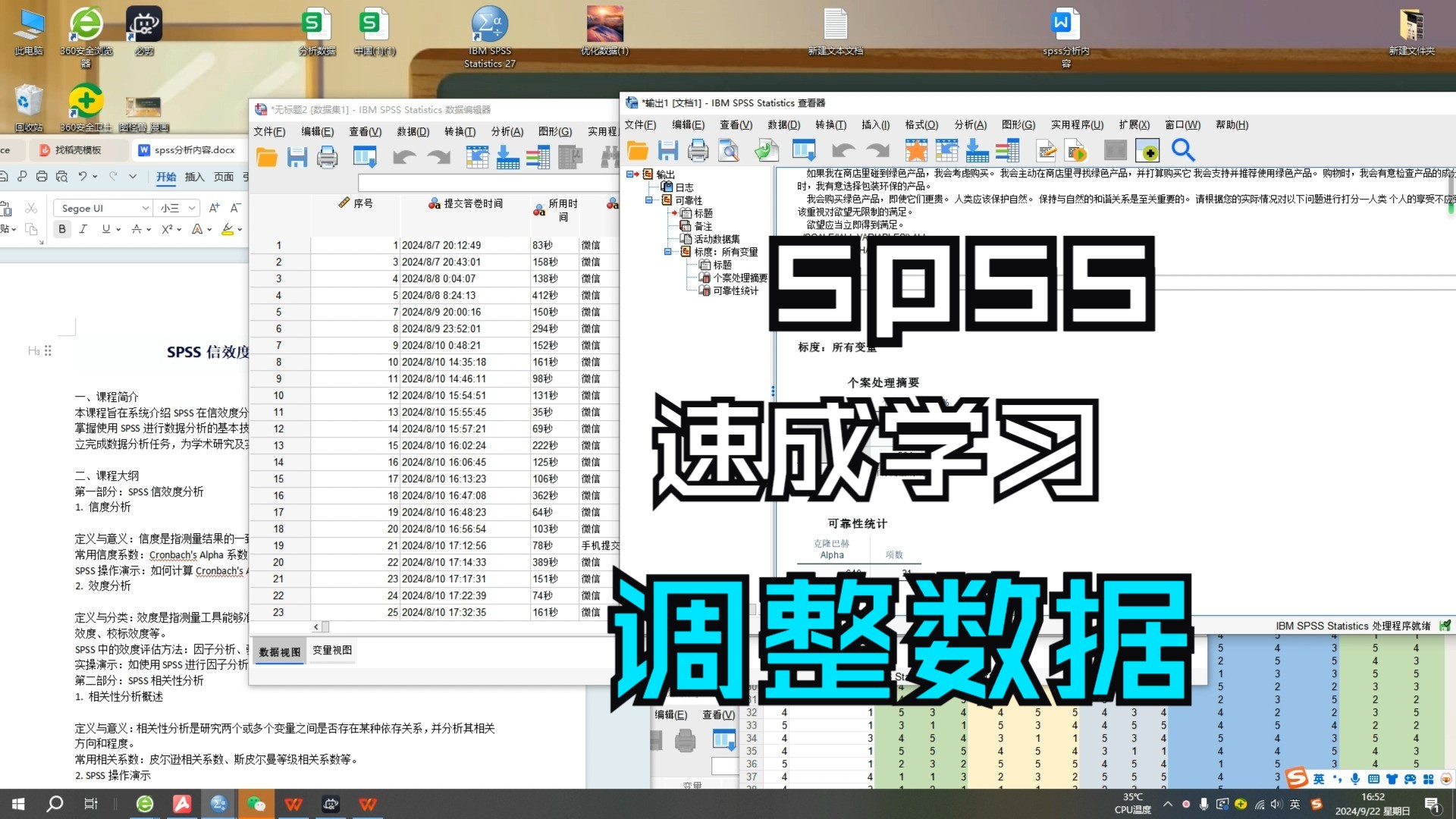Image resolution: width=1456 pixels, height=819 pixels.
Task: Click taskbar search magnifier icon
Action: point(55,804)
